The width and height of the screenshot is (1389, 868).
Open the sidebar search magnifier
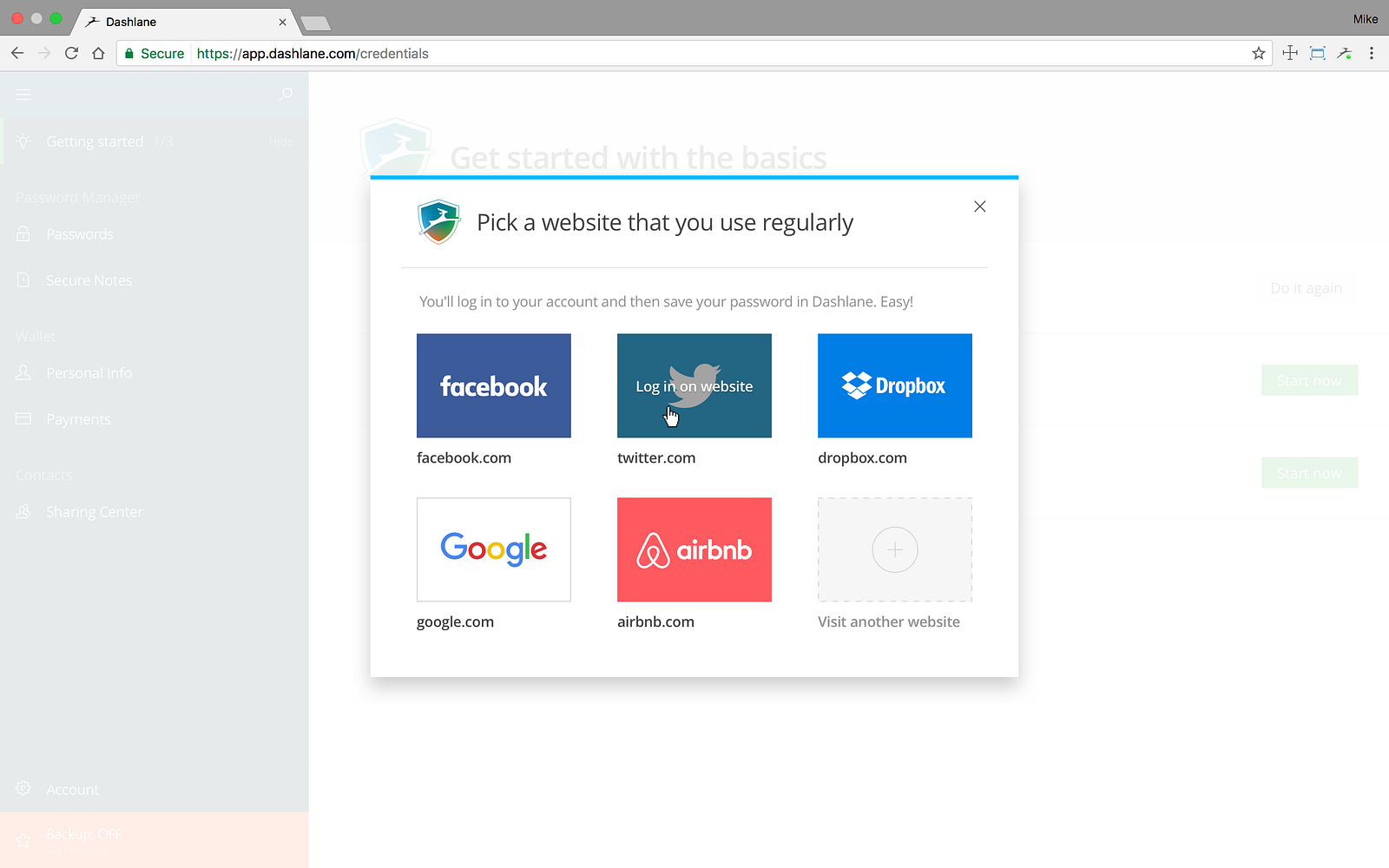click(x=286, y=94)
